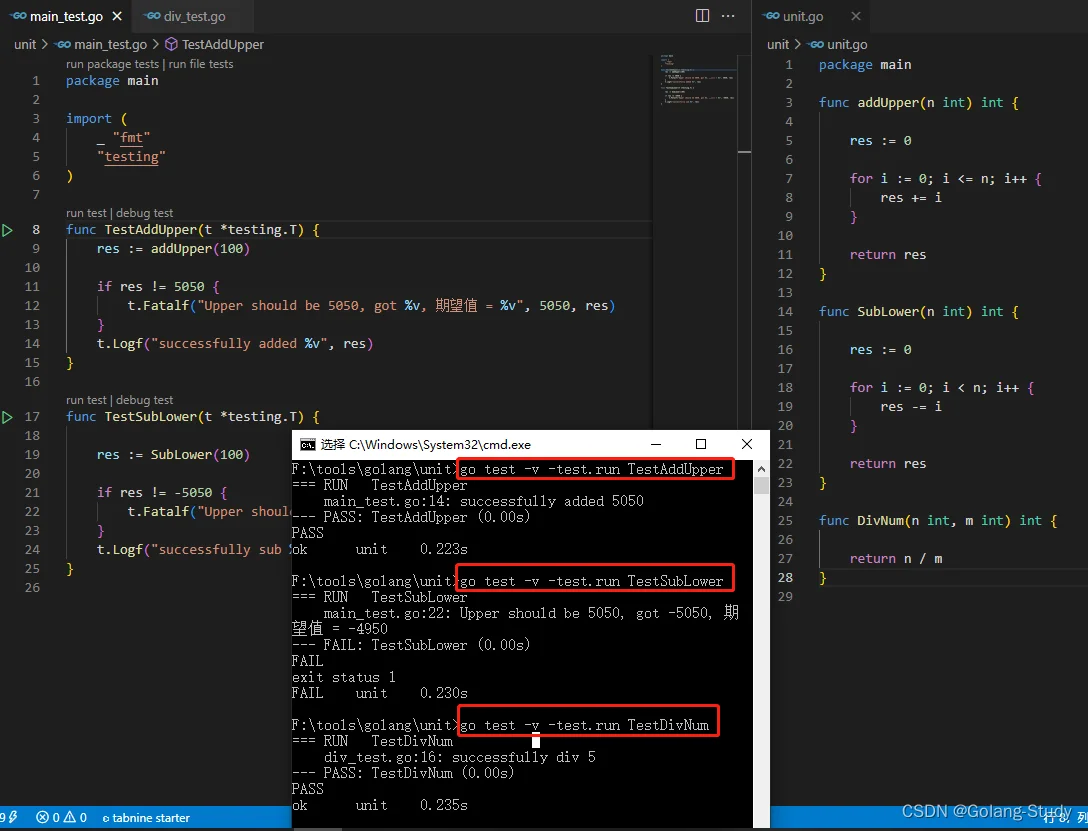
Task: Select 'unit' breadcrumb in right editor
Action: 778,44
